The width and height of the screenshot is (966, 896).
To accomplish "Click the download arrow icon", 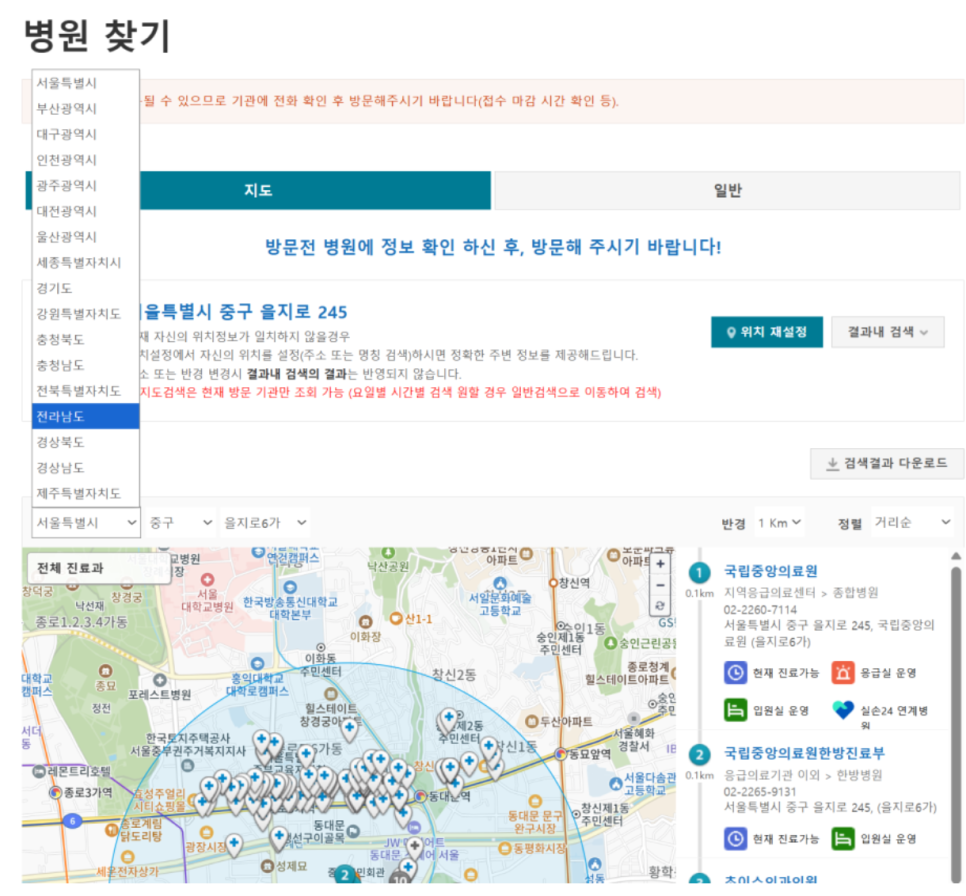I will coord(832,464).
